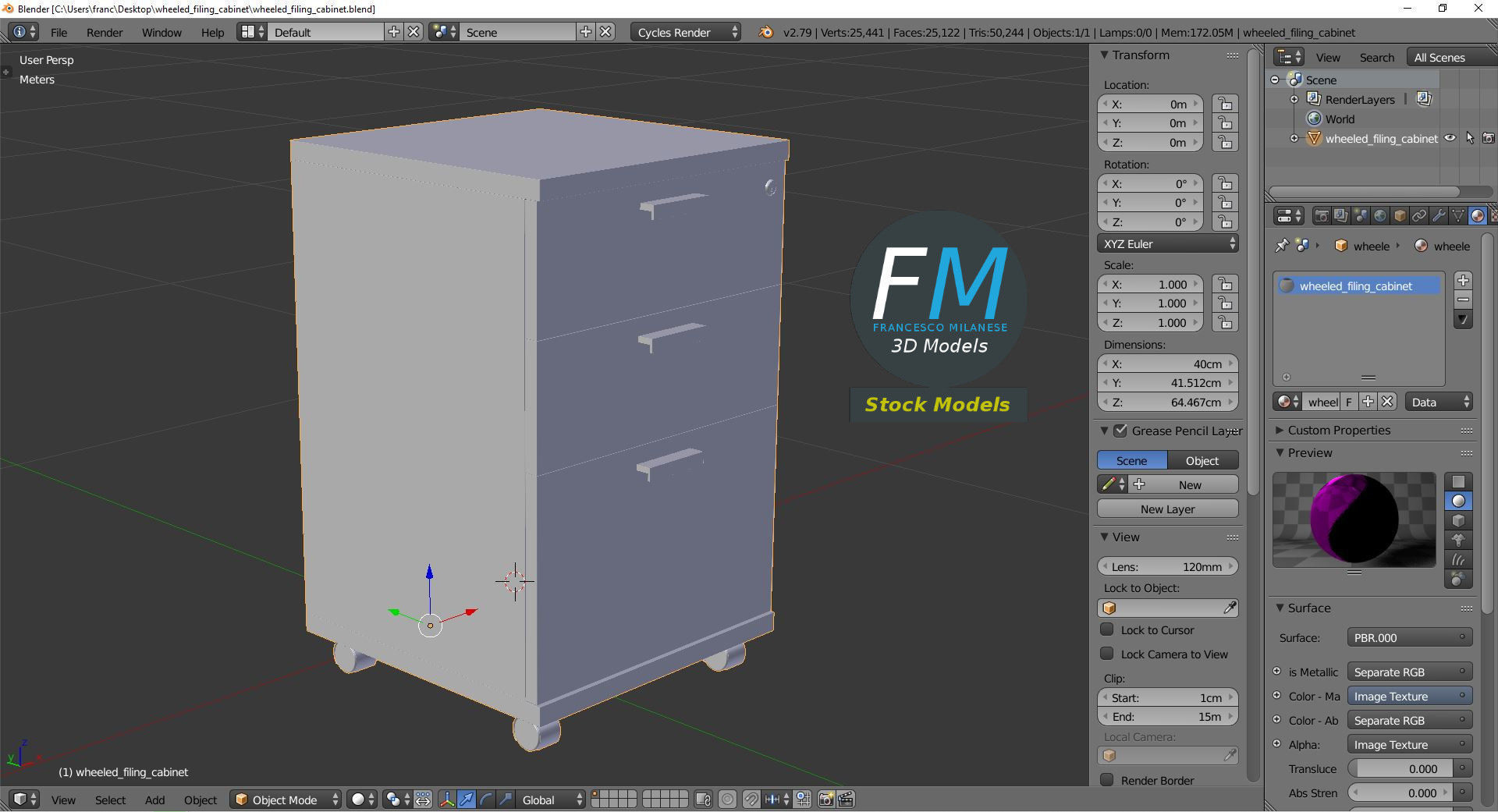Open the Modifiers wrench properties tab

[x=1439, y=216]
